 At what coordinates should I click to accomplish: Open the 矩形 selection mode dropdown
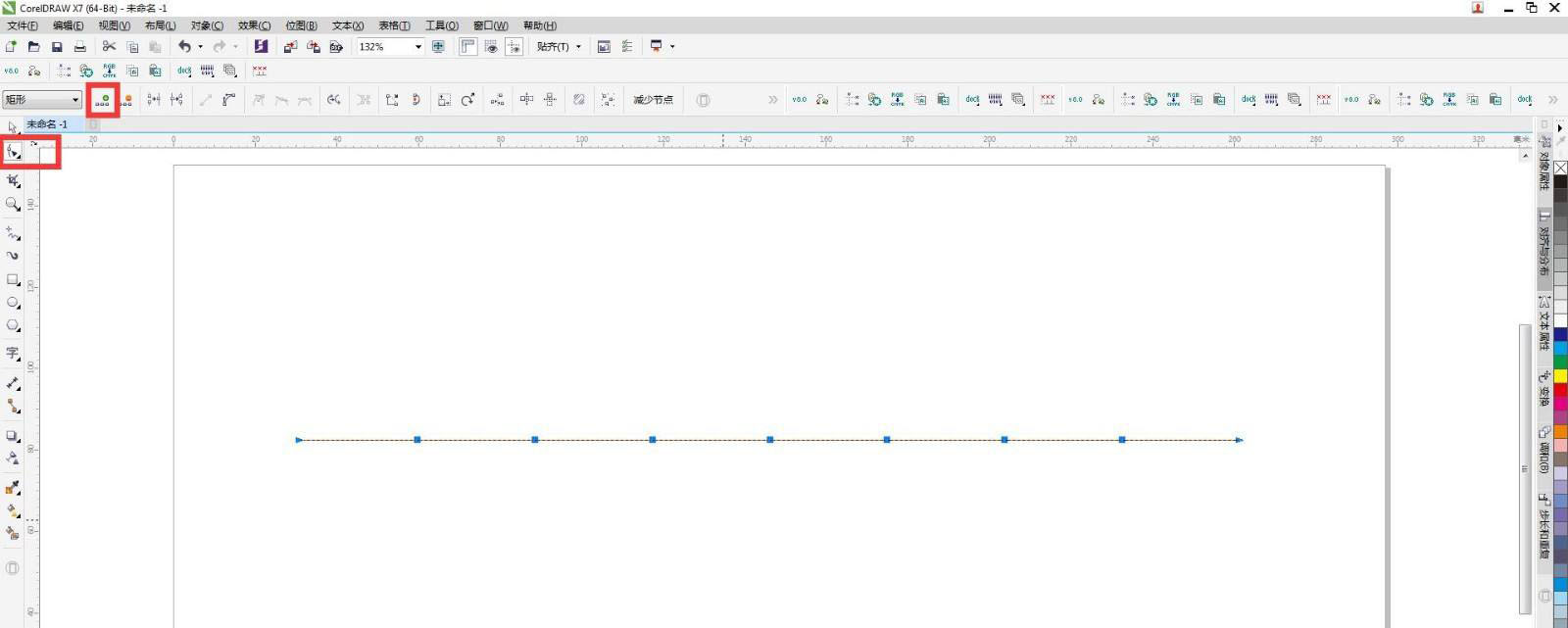[x=74, y=100]
